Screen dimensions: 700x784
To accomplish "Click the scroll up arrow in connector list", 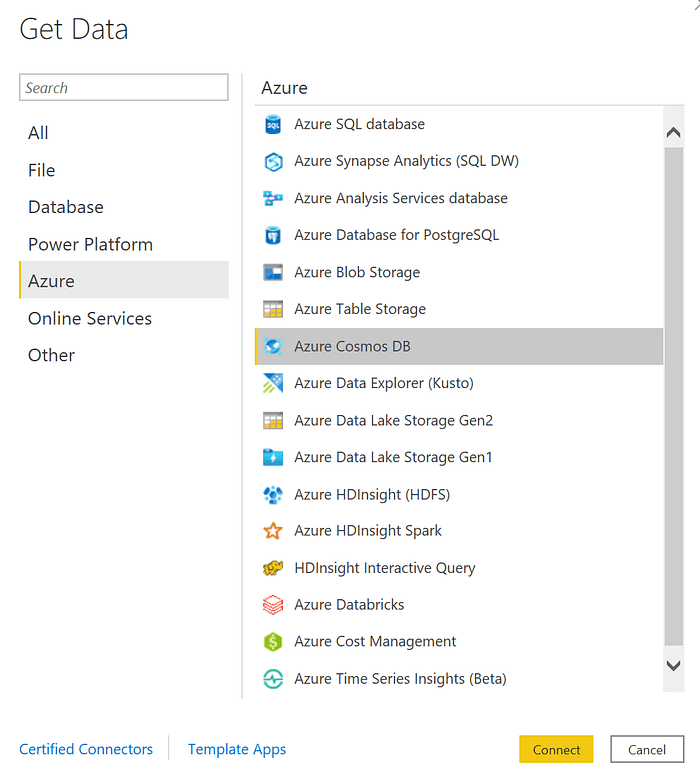I will pyautogui.click(x=674, y=132).
